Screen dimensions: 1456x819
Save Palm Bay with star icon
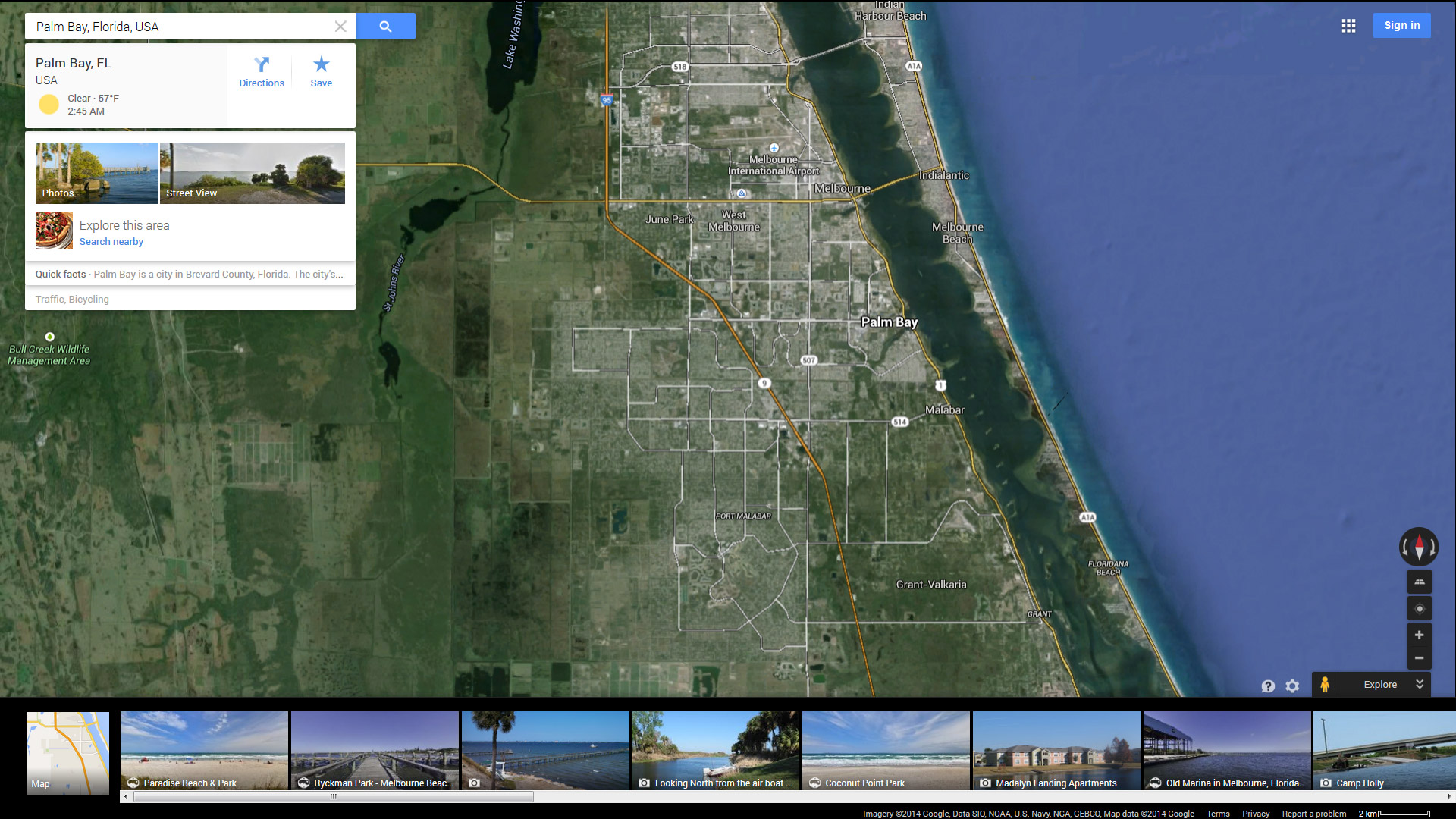pos(321,72)
